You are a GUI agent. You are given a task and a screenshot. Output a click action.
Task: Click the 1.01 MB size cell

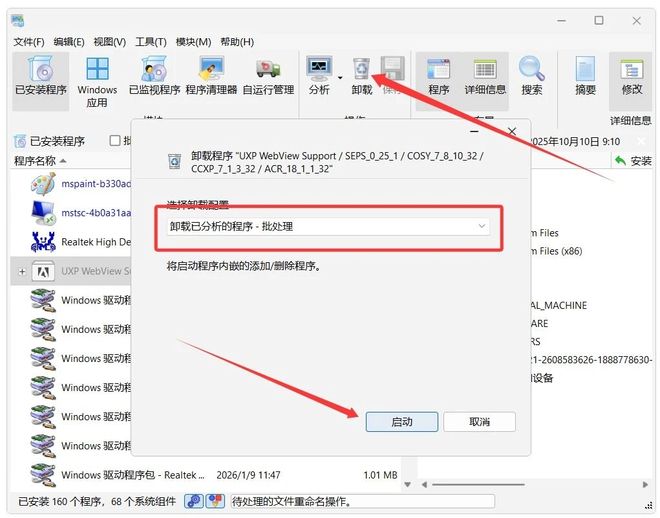pyautogui.click(x=380, y=475)
